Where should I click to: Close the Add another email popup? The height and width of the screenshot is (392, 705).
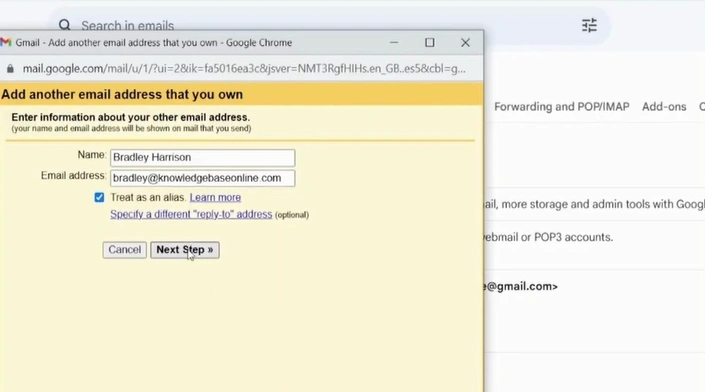pyautogui.click(x=465, y=43)
